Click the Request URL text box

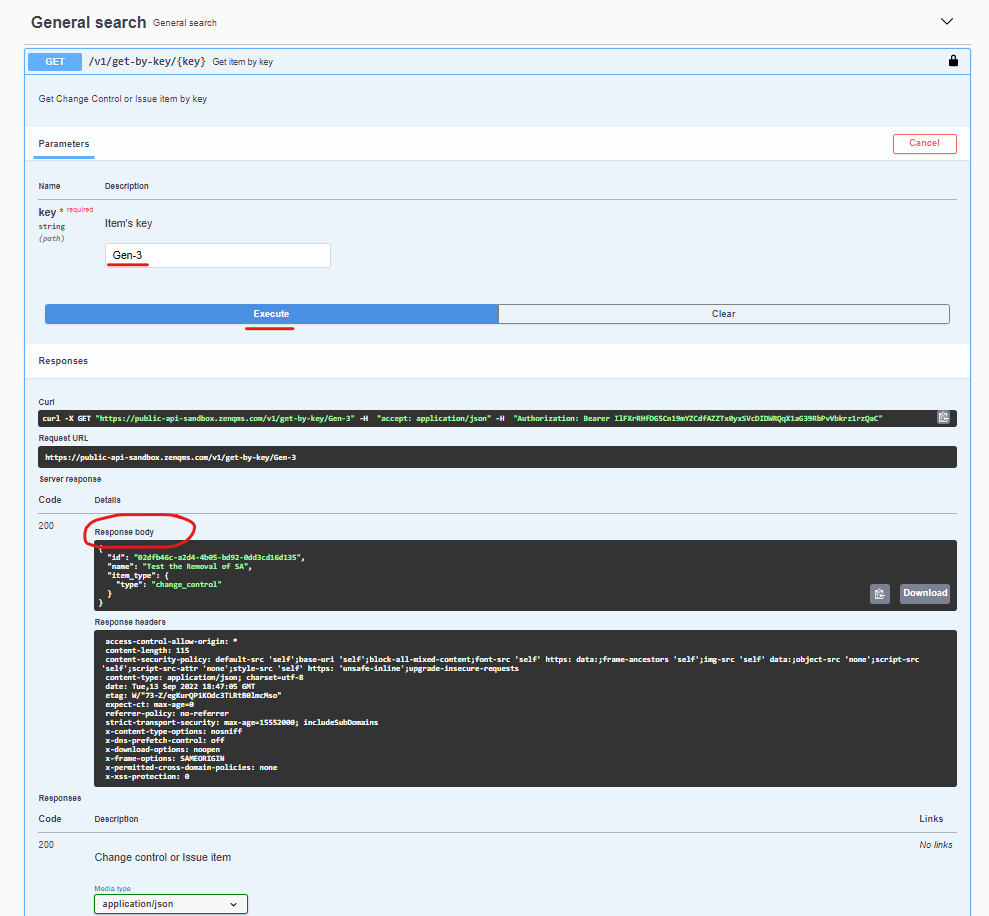pos(497,457)
